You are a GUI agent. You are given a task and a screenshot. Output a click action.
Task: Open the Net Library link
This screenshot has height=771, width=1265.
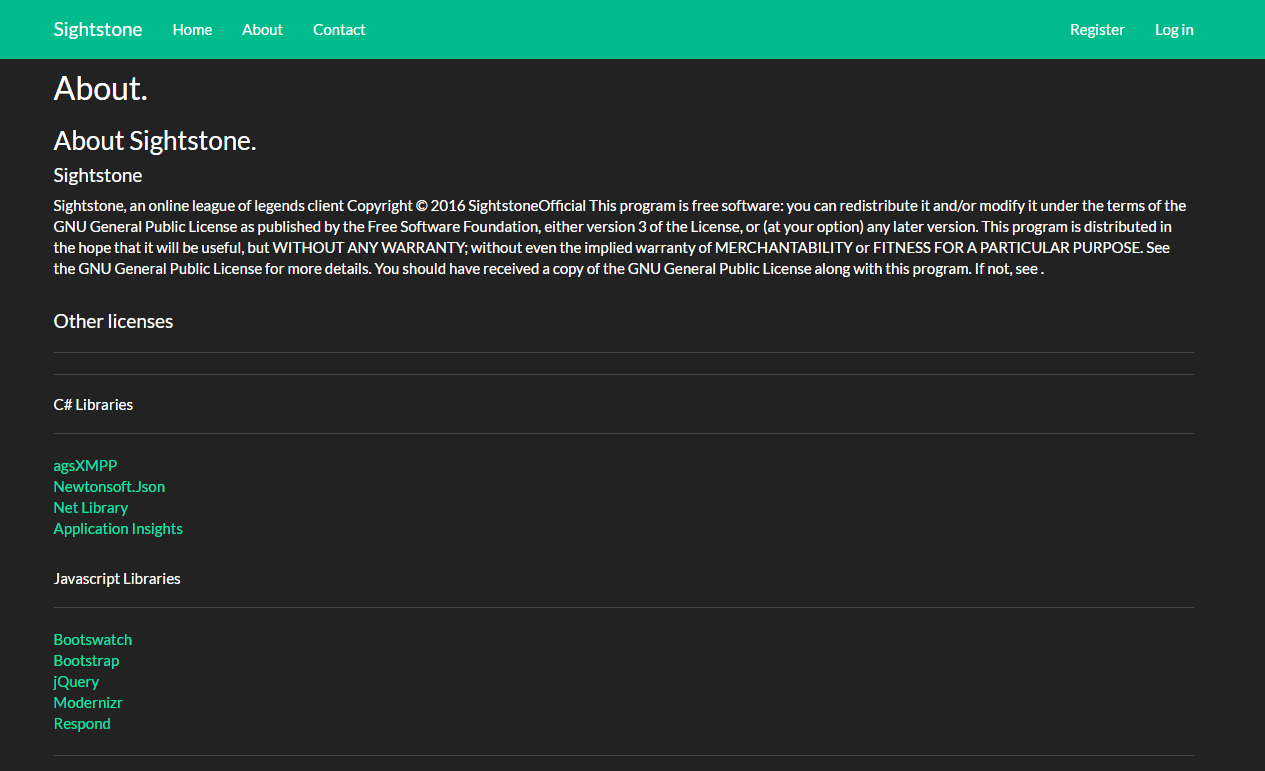[x=91, y=507]
